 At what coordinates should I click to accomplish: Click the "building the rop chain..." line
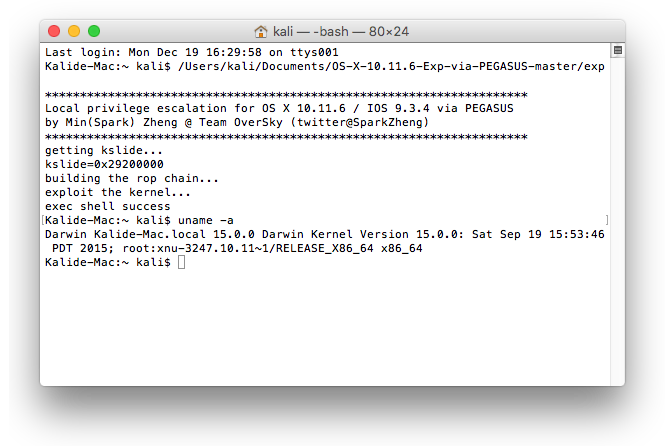pyautogui.click(x=132, y=178)
